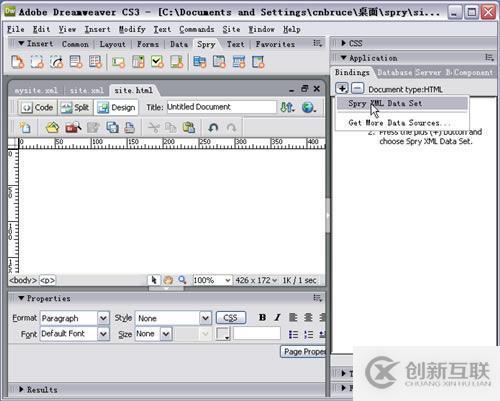Click the Undo arrow icon
Screen dimensions: 500x401
coord(213,127)
